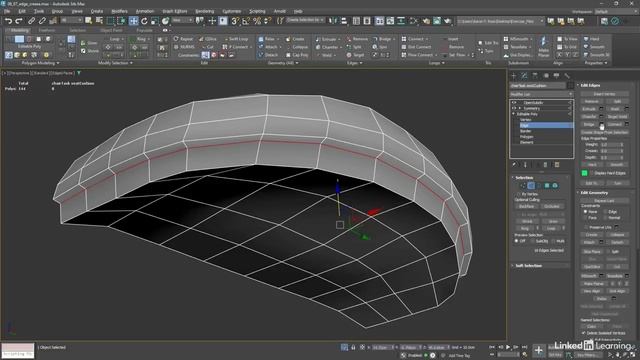
Task: Select the Rotate tool icon
Action: pos(144,21)
